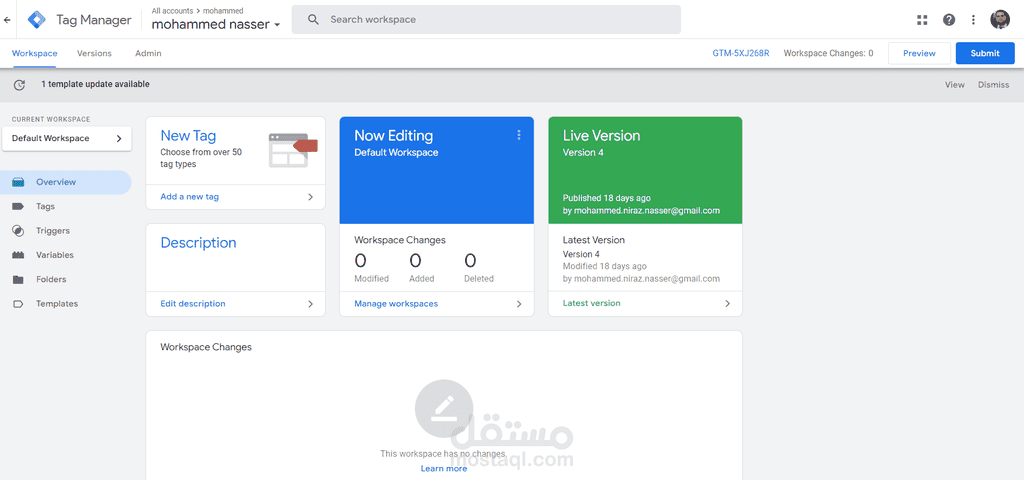Click the Add a new tag link
Image resolution: width=1024 pixels, height=480 pixels.
[189, 197]
